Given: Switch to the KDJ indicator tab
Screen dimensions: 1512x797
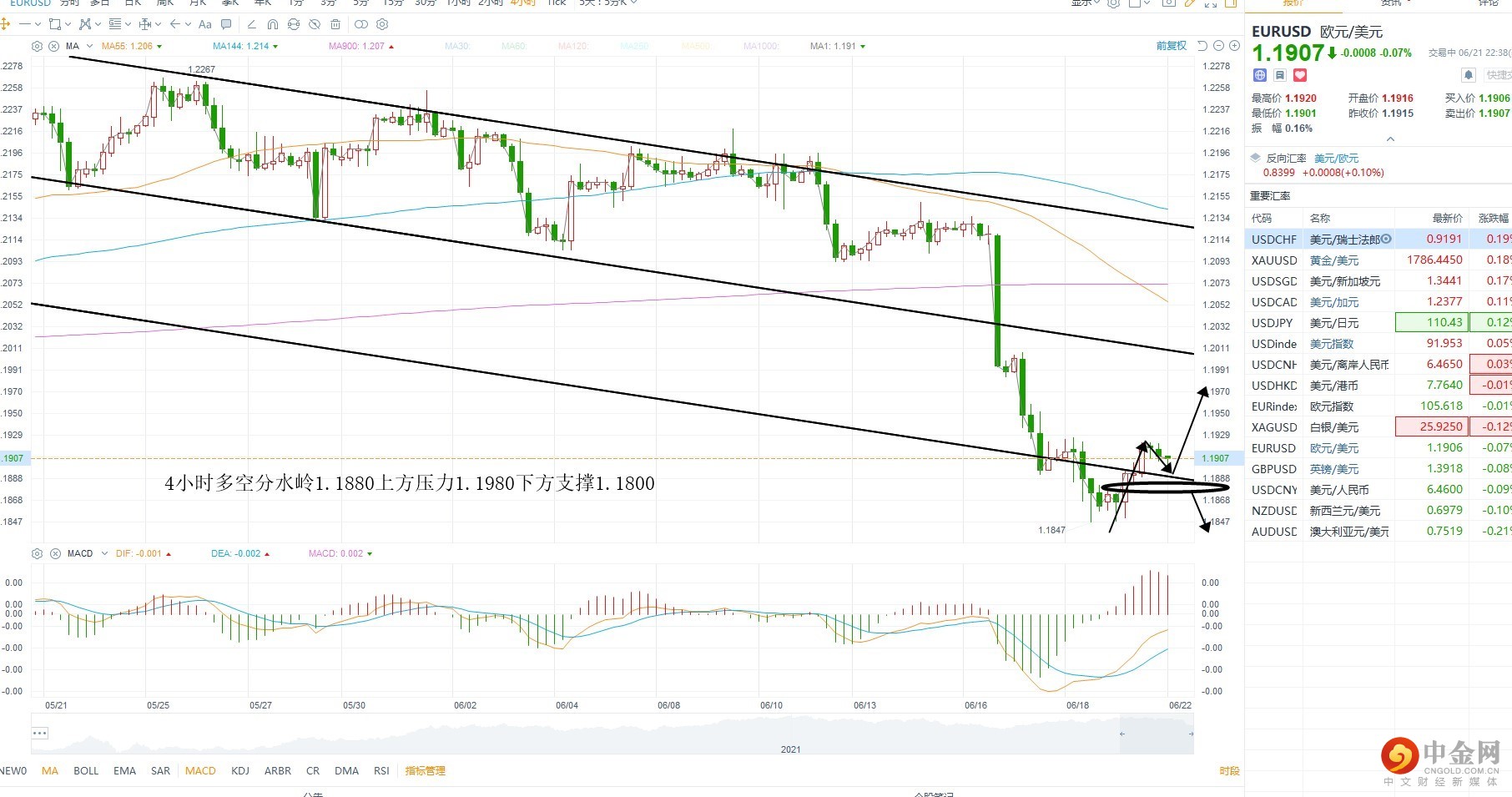Looking at the screenshot, I should tap(240, 770).
